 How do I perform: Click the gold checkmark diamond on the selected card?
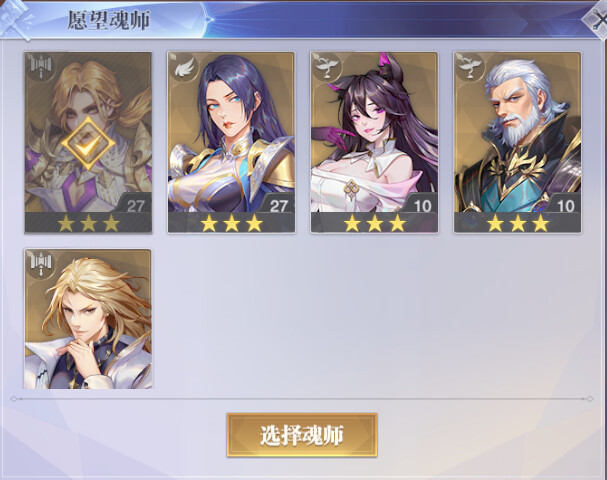click(x=88, y=143)
